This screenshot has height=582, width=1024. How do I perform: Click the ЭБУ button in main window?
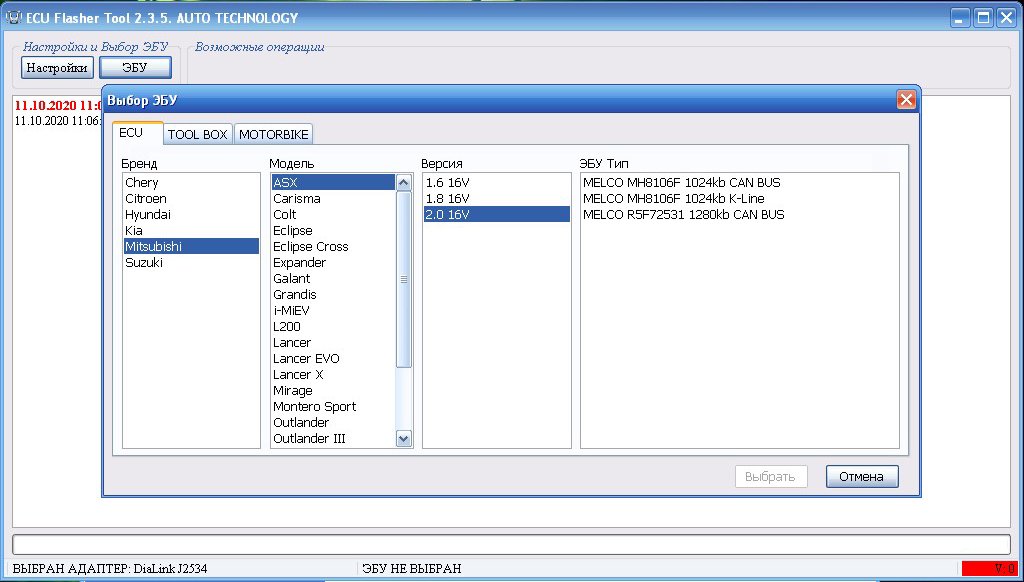tap(135, 67)
